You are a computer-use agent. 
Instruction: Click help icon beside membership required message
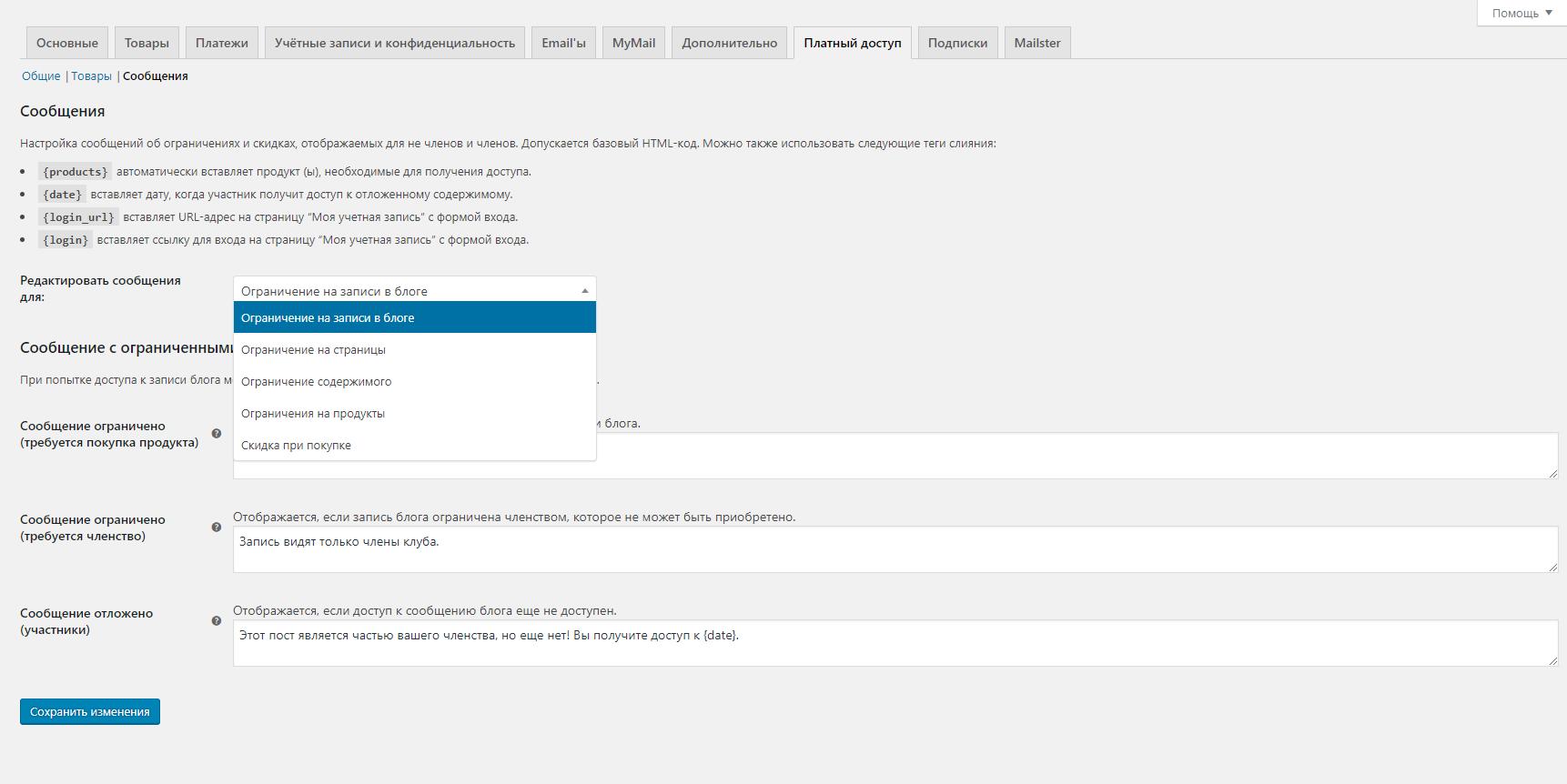tap(217, 528)
